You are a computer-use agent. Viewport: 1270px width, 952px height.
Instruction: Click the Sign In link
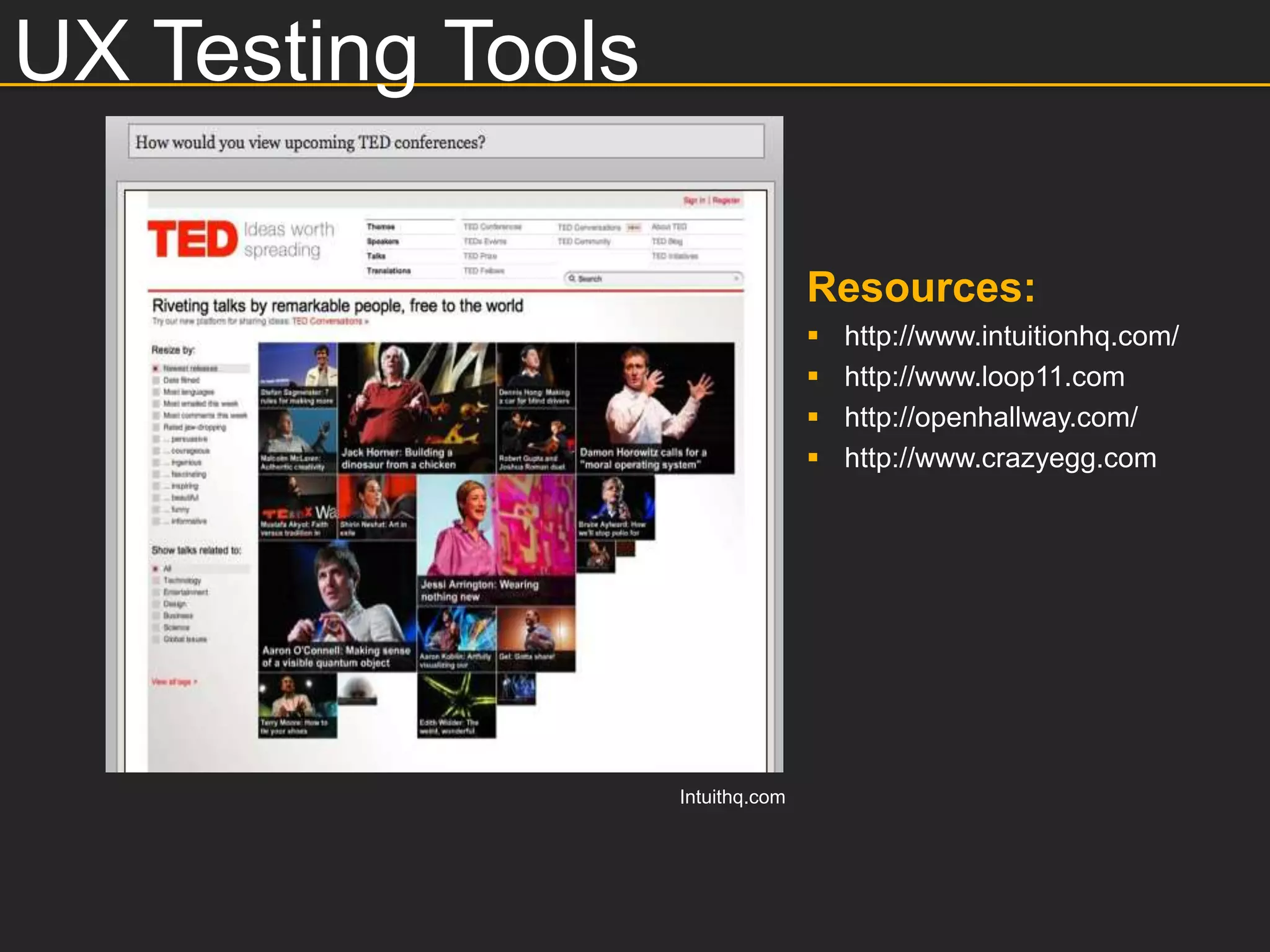point(694,200)
